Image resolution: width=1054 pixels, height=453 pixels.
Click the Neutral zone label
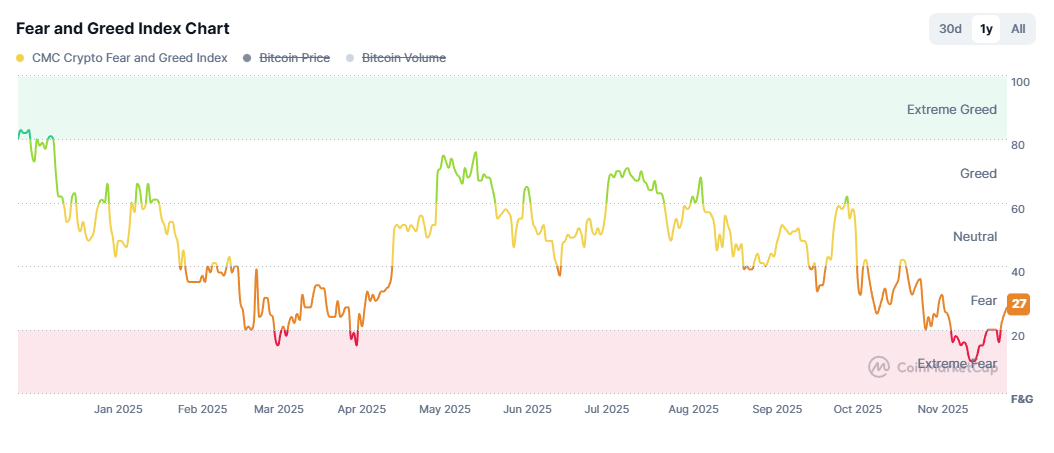tap(975, 237)
